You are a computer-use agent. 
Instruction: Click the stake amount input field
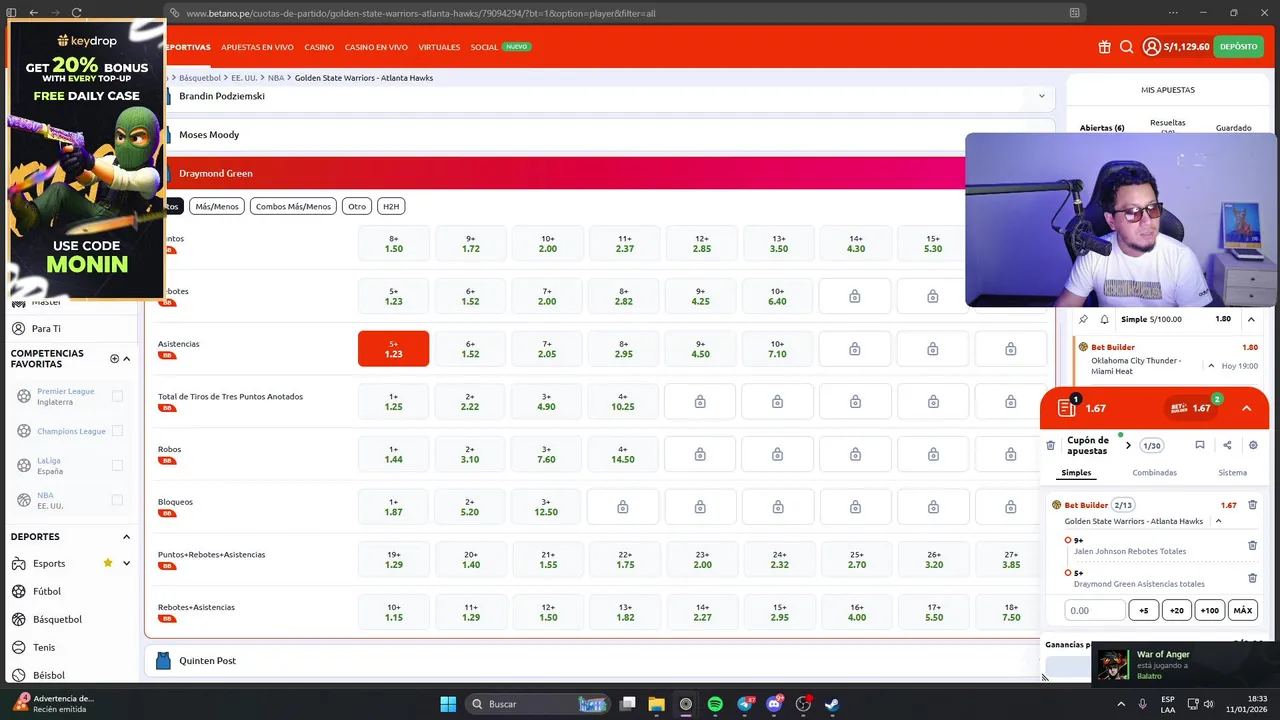[x=1094, y=610]
